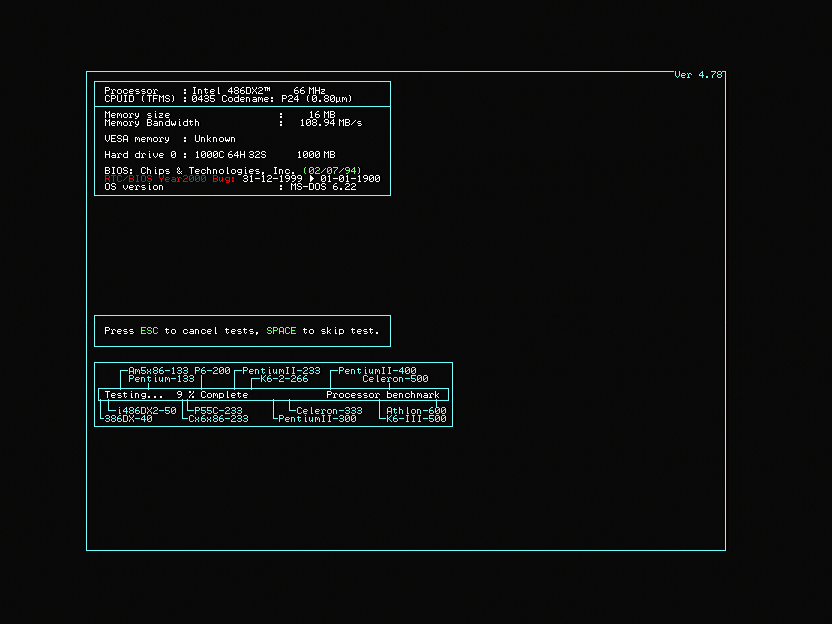832x624 pixels.
Task: Select the "Pentium-133" benchmark marker
Action: click(x=161, y=378)
